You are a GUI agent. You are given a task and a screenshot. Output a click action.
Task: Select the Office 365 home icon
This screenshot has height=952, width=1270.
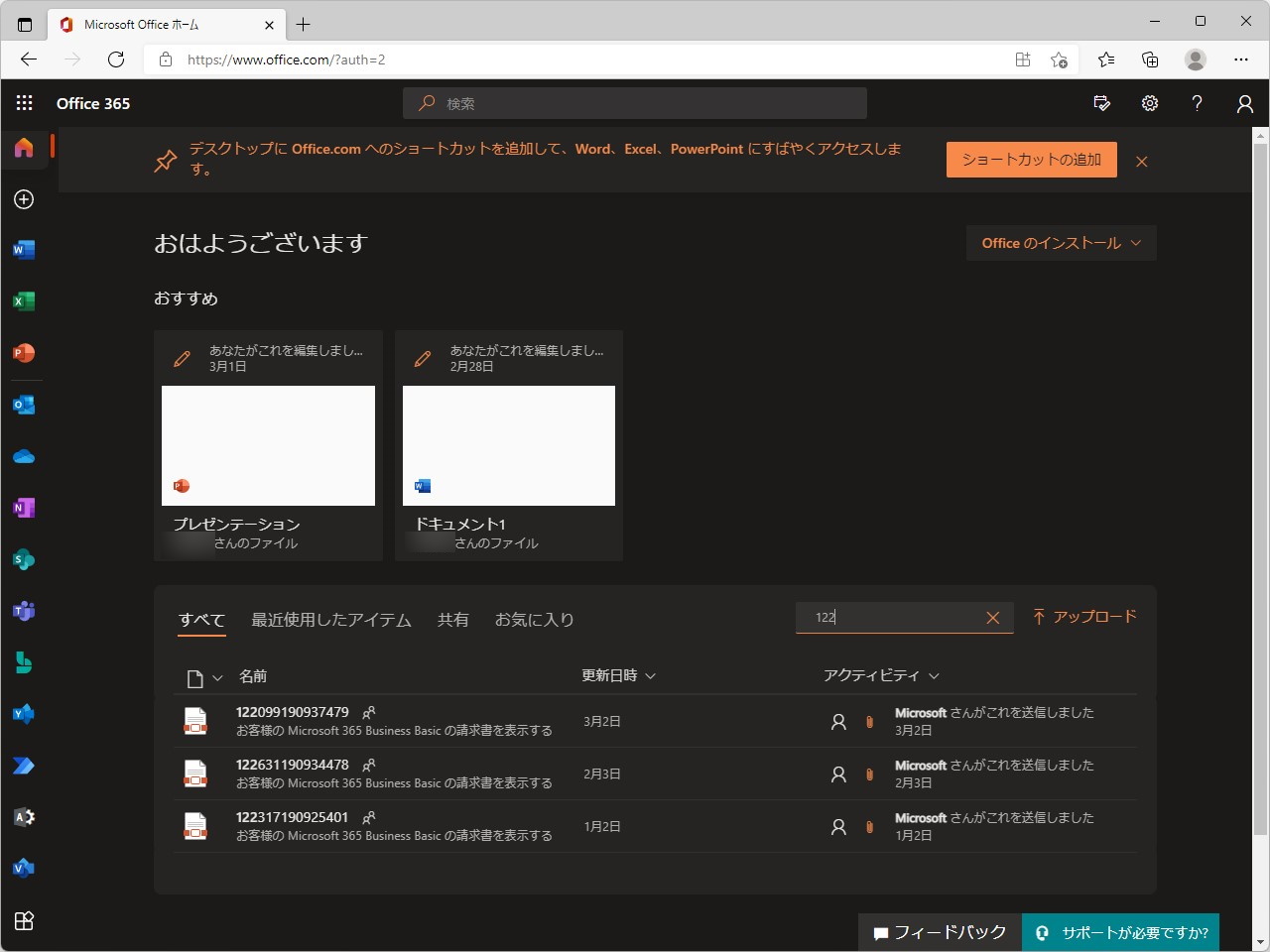click(24, 147)
